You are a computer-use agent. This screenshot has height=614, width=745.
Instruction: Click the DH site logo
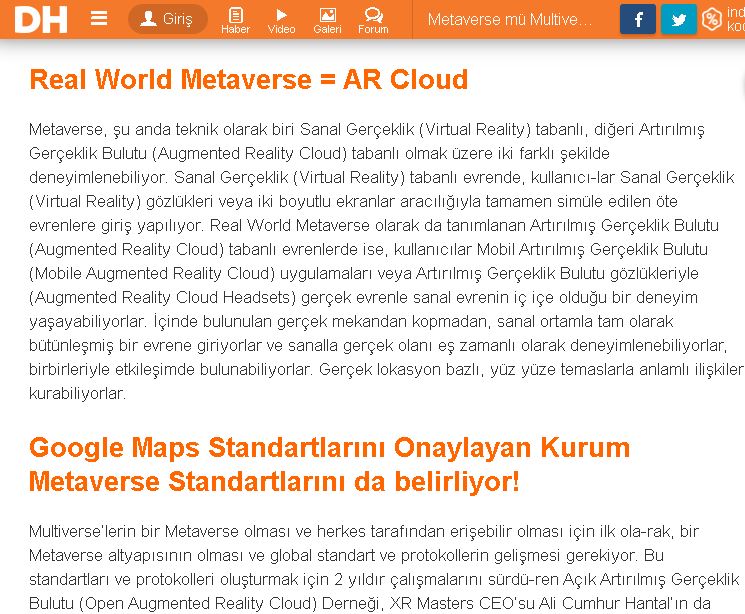click(x=40, y=19)
